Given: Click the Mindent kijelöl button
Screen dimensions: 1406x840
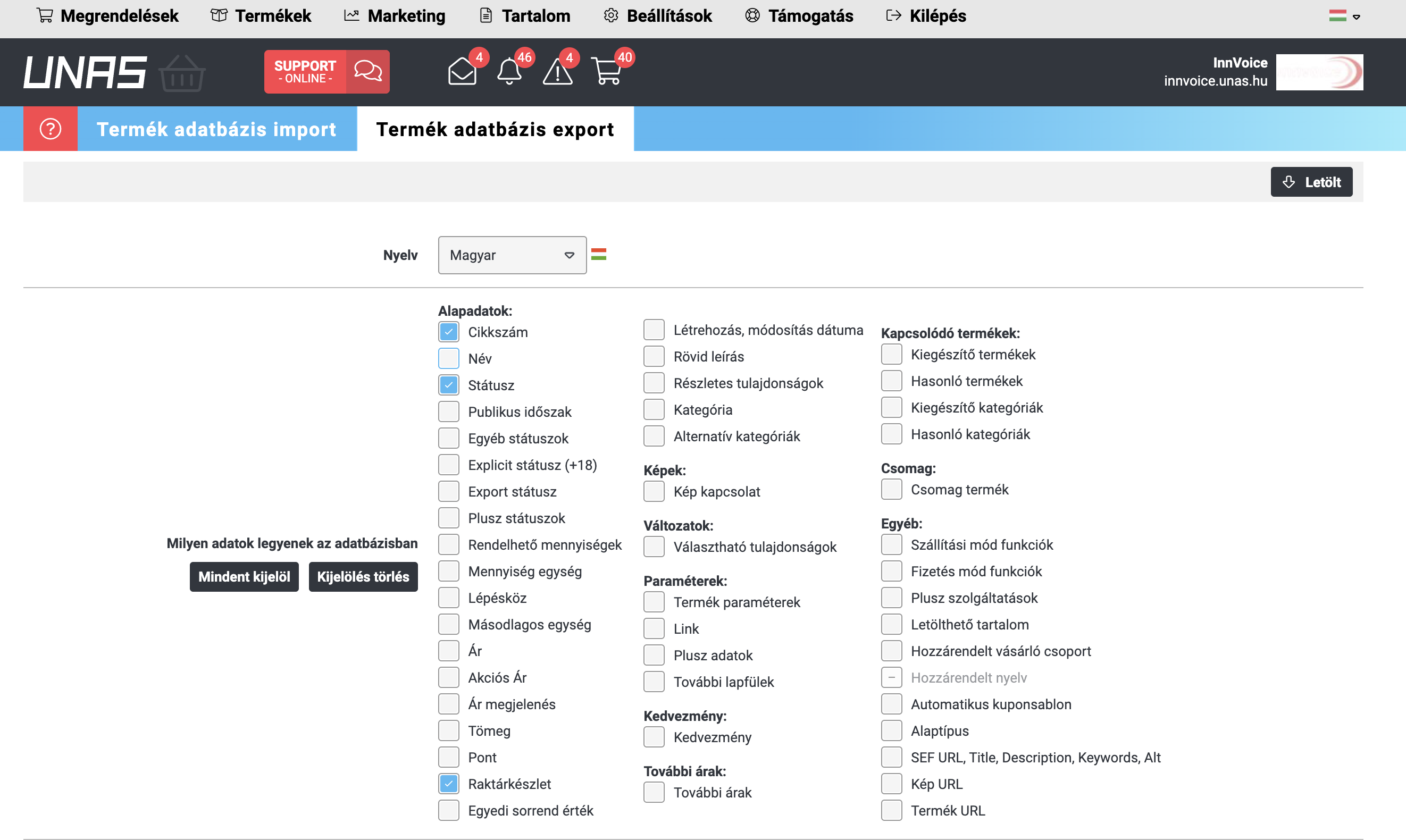Looking at the screenshot, I should pyautogui.click(x=244, y=577).
